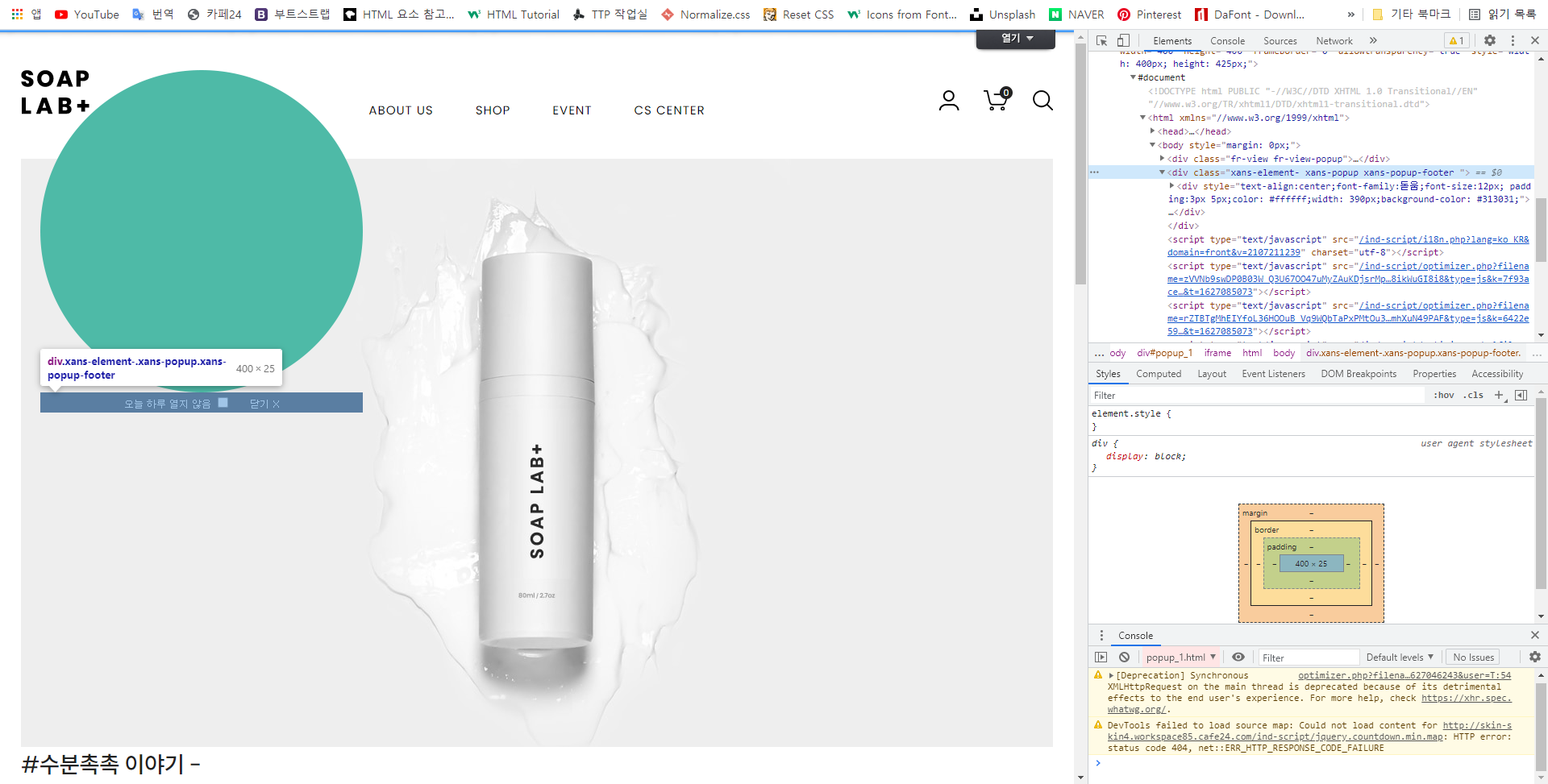Open the Computed styles tab
The width and height of the screenshot is (1548, 784).
point(1159,374)
